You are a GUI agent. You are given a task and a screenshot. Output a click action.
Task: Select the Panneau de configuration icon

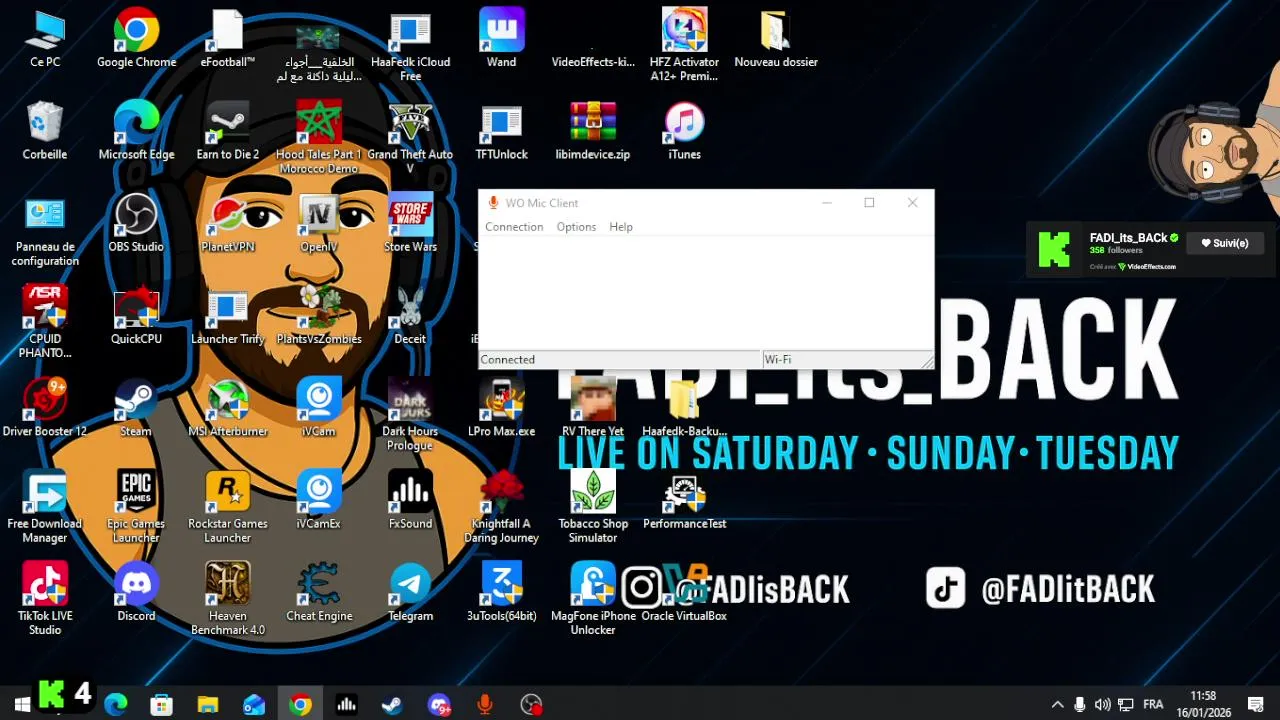45,232
